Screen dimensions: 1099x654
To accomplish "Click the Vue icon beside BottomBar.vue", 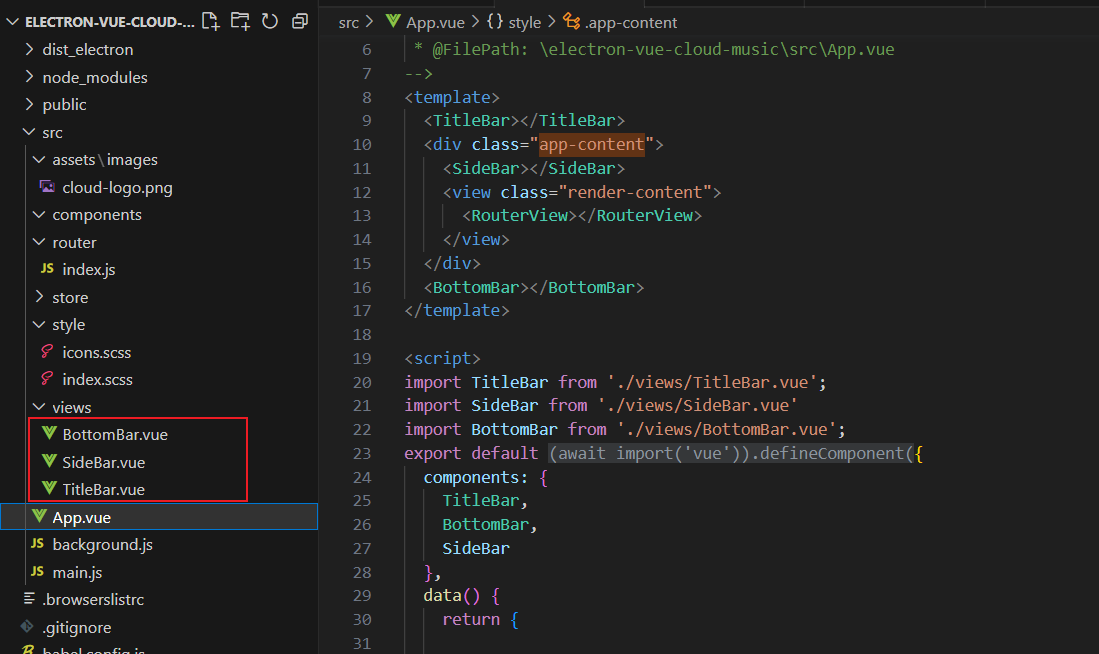I will pyautogui.click(x=49, y=433).
